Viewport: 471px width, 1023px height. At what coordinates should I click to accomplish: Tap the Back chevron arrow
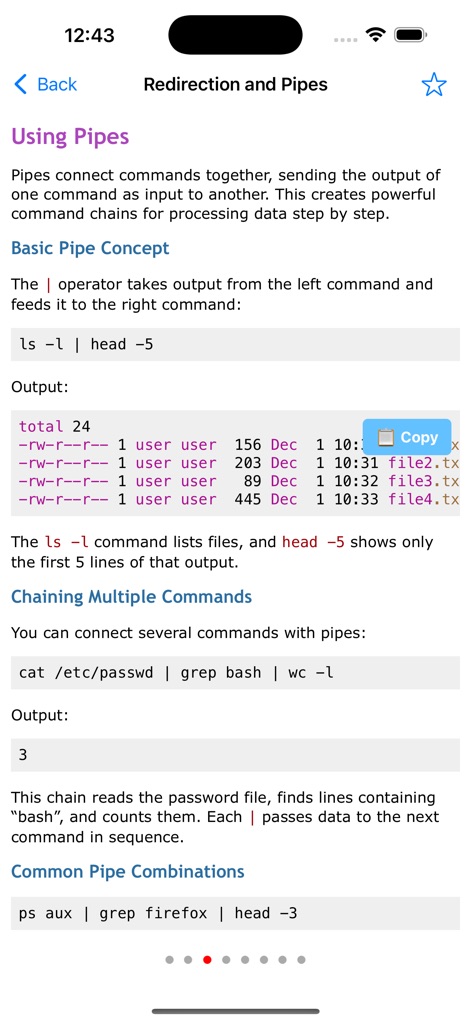pos(20,84)
